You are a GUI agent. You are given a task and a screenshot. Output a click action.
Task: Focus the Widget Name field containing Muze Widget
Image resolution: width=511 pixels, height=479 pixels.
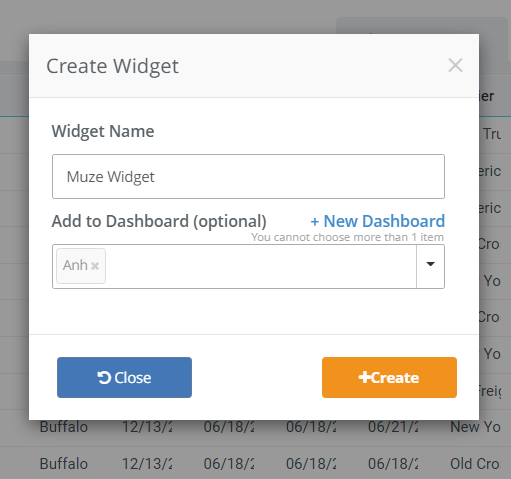(x=248, y=176)
